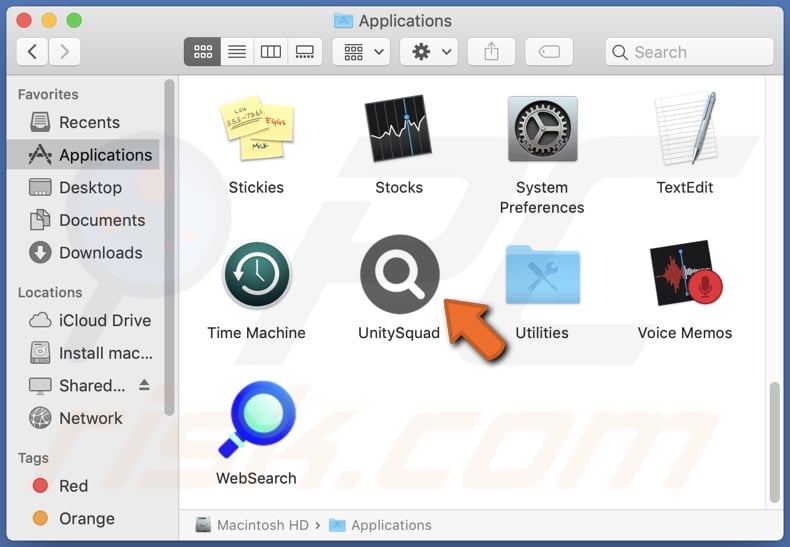The width and height of the screenshot is (790, 547).
Task: Click Applications in the path bar
Action: [380, 525]
